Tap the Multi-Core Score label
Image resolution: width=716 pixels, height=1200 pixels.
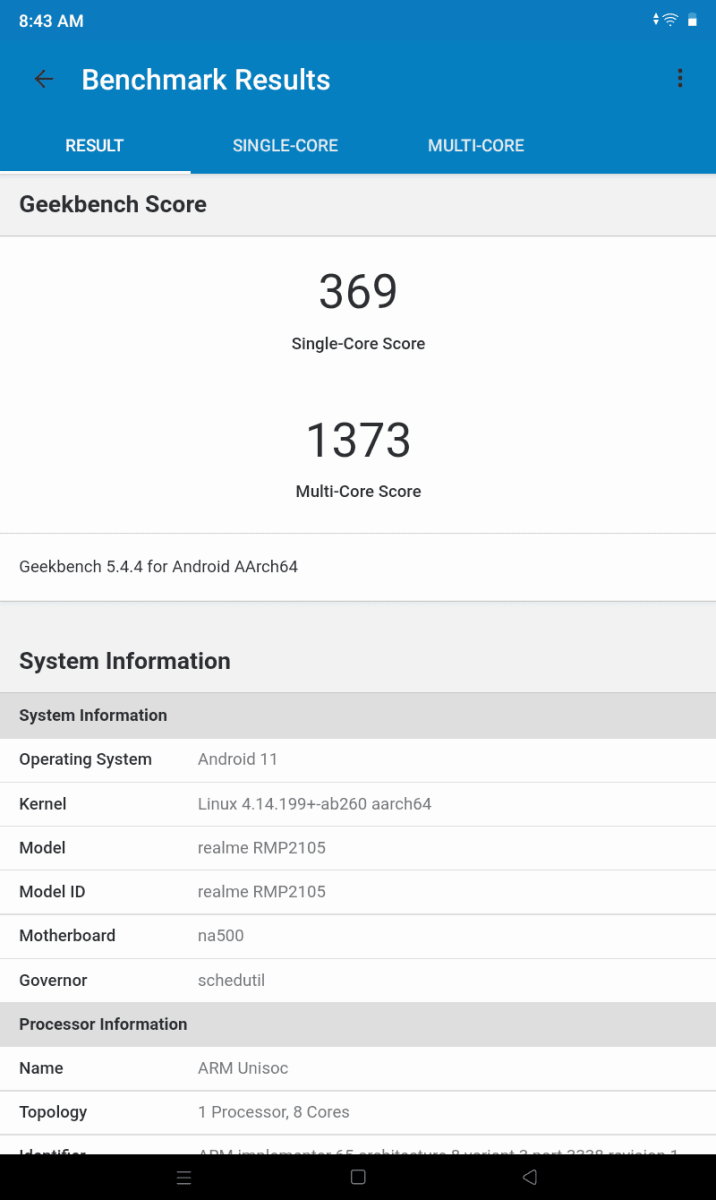tap(358, 492)
